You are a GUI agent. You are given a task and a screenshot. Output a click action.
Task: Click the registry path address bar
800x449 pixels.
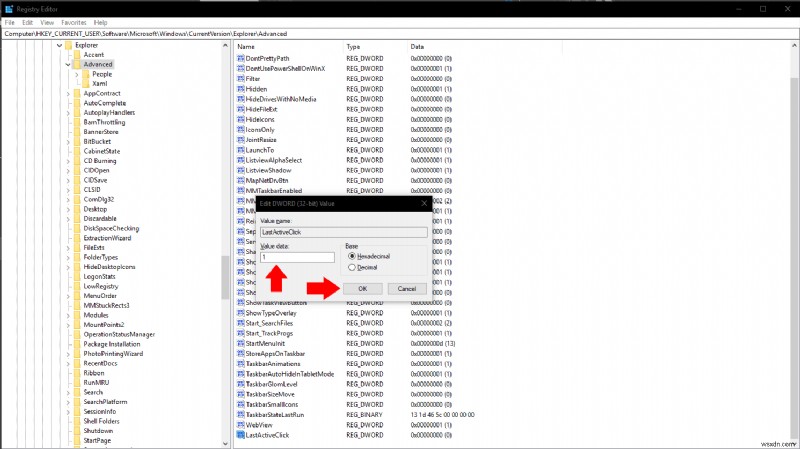click(x=400, y=34)
